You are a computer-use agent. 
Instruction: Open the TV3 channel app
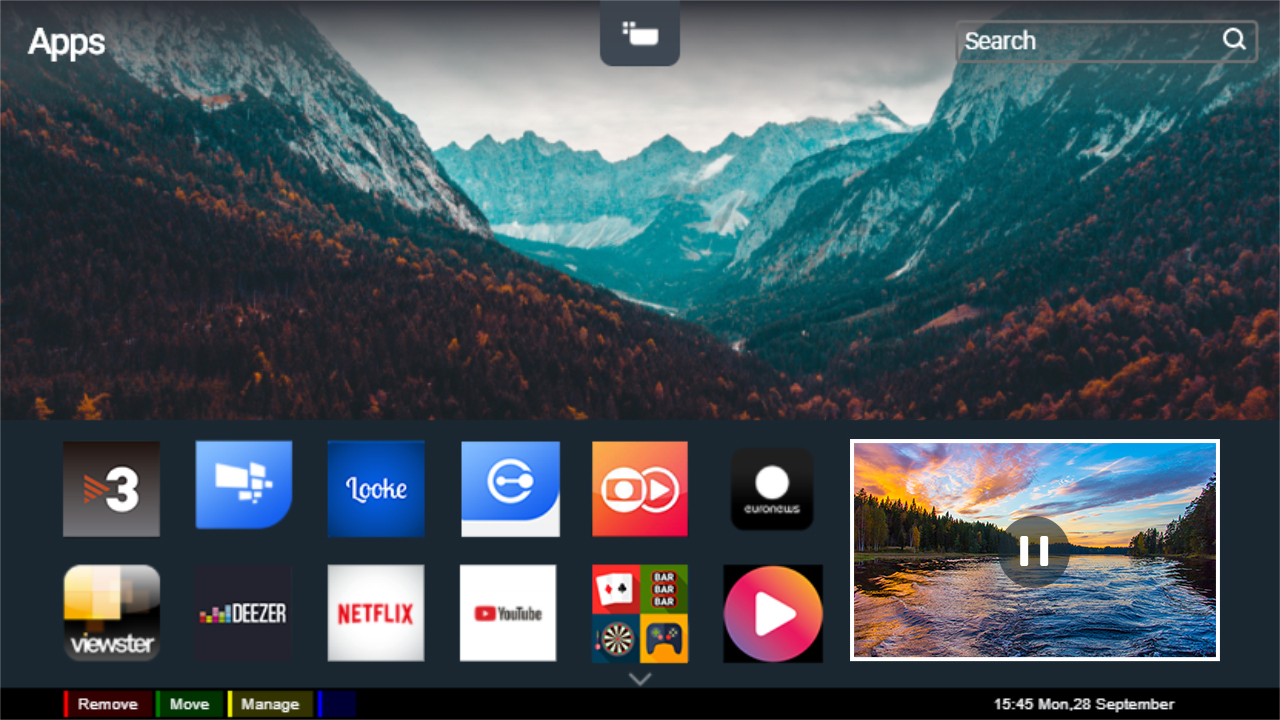click(x=111, y=488)
